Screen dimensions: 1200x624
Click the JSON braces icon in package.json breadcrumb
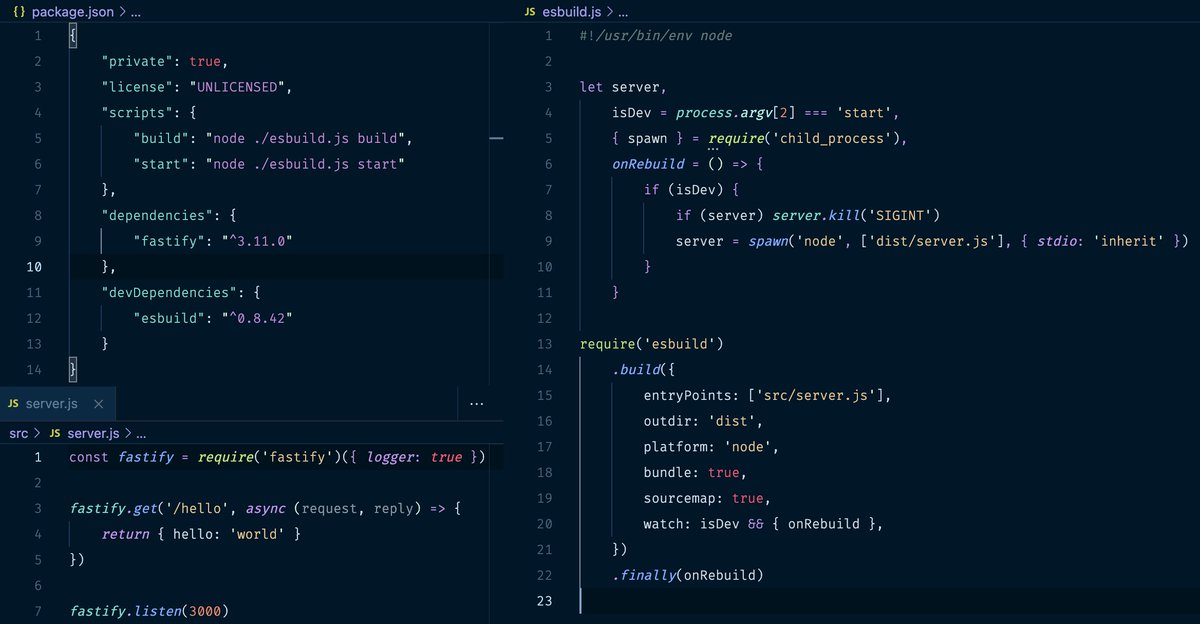click(17, 11)
